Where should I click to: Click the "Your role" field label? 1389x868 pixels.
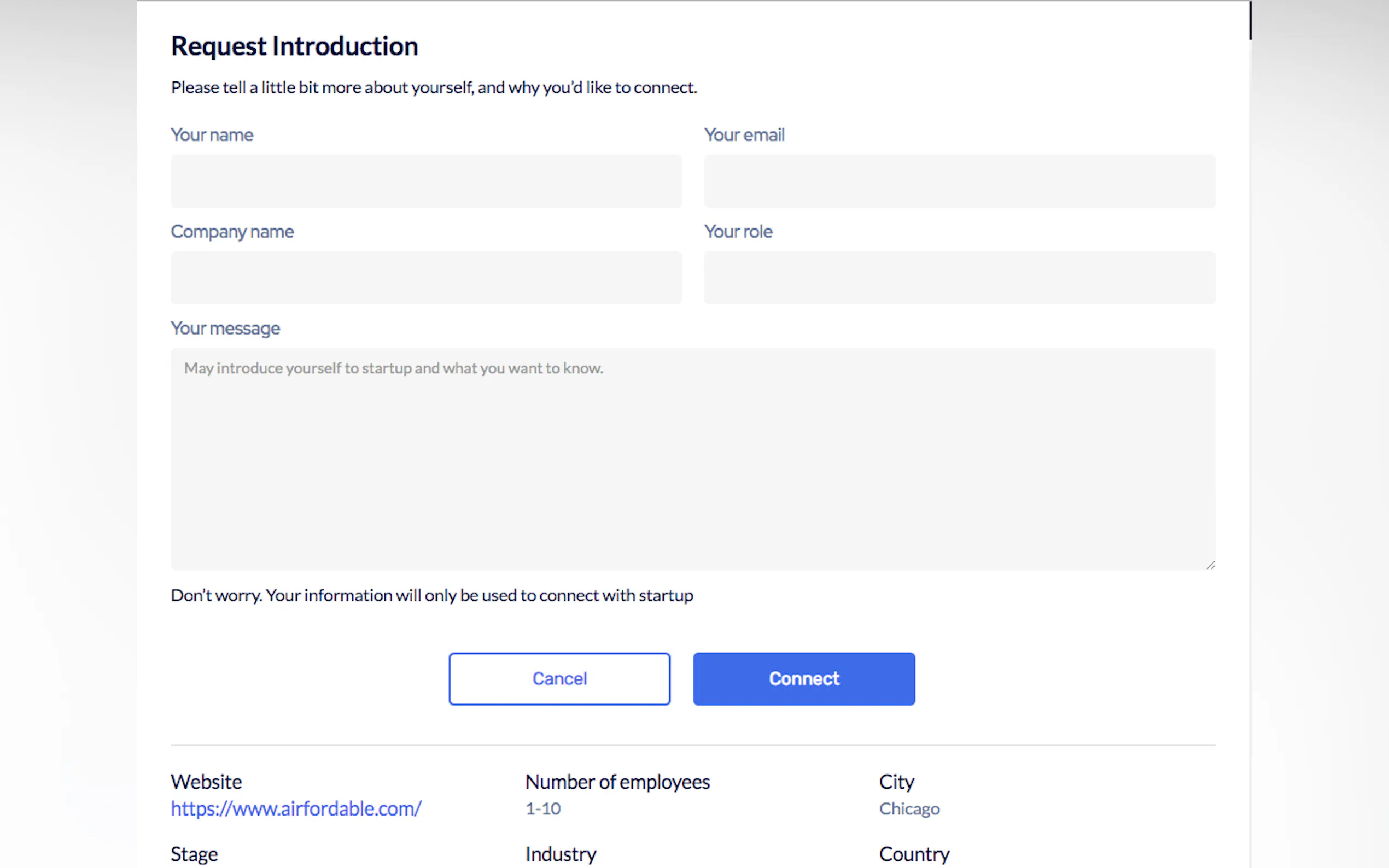click(738, 232)
